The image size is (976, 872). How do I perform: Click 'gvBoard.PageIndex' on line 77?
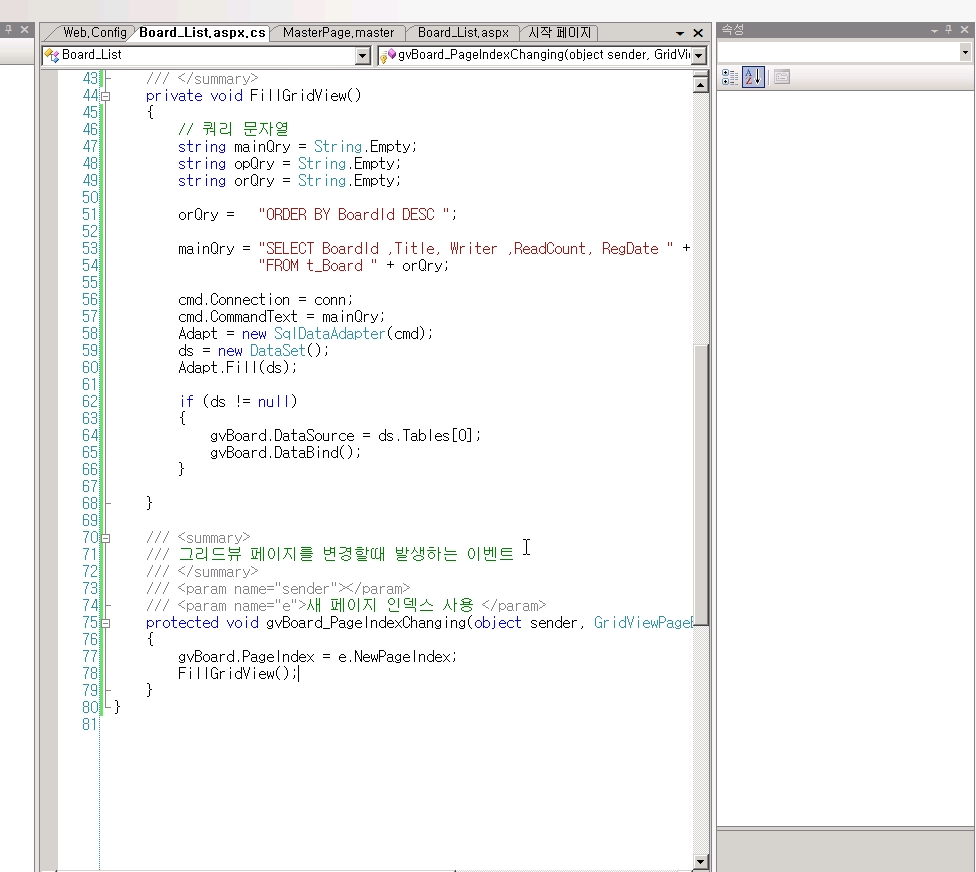tap(246, 657)
